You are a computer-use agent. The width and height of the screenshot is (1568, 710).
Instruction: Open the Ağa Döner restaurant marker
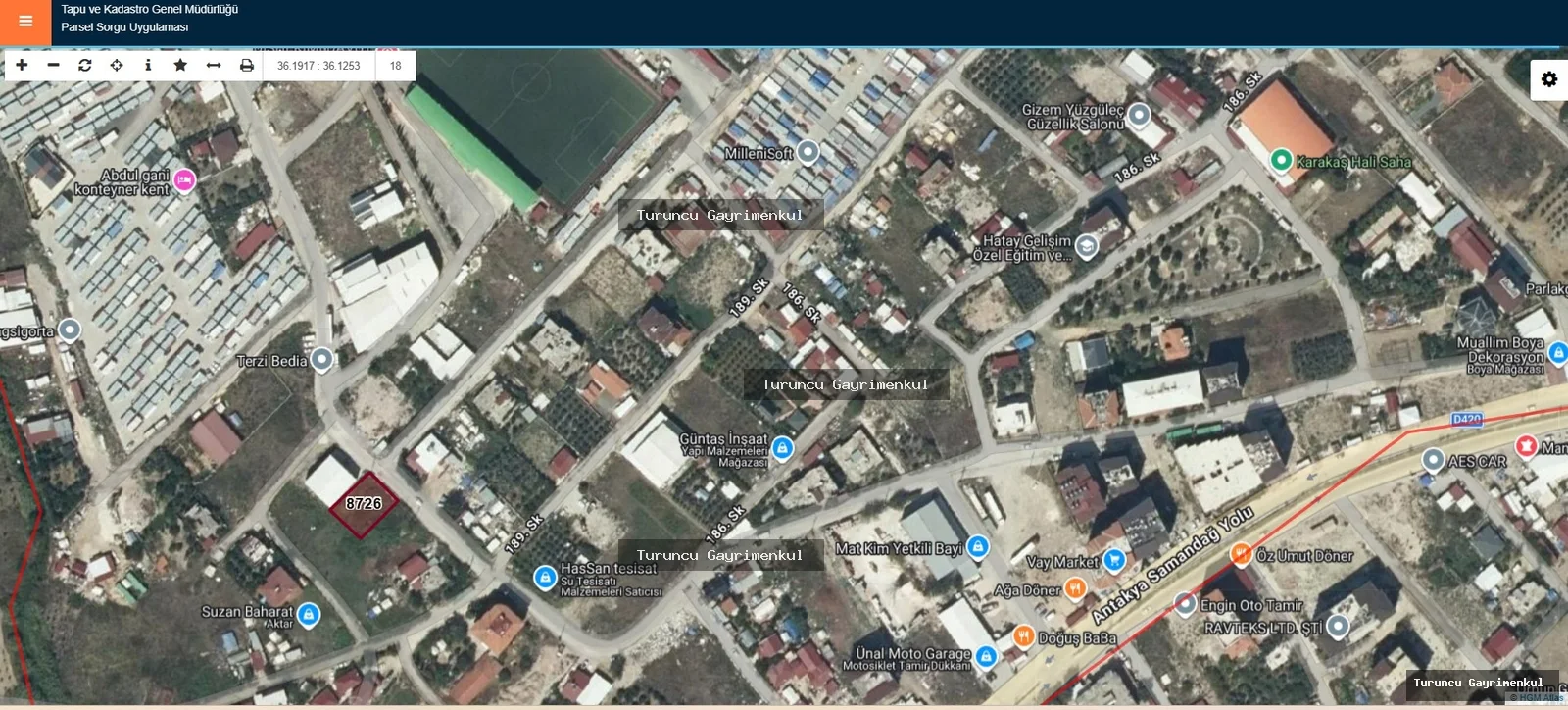[1075, 588]
